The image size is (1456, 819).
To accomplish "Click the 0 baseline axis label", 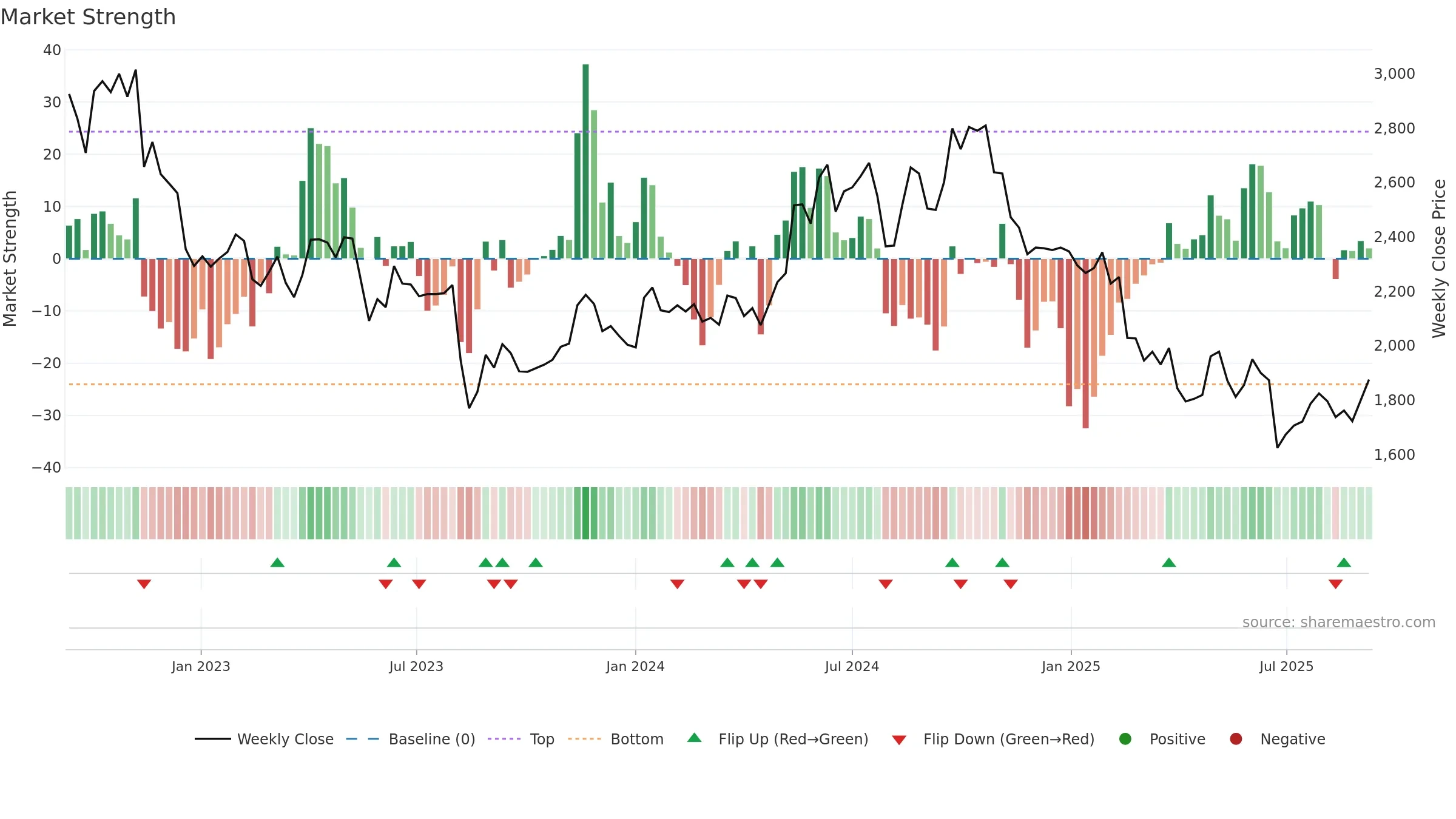I will (x=56, y=259).
